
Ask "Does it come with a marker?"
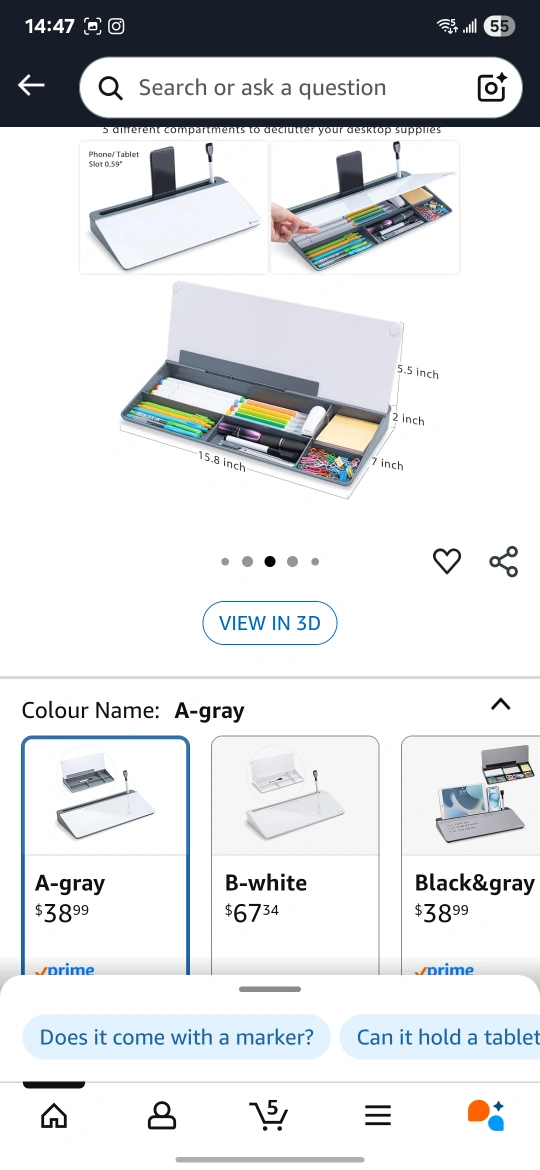[x=177, y=1037]
